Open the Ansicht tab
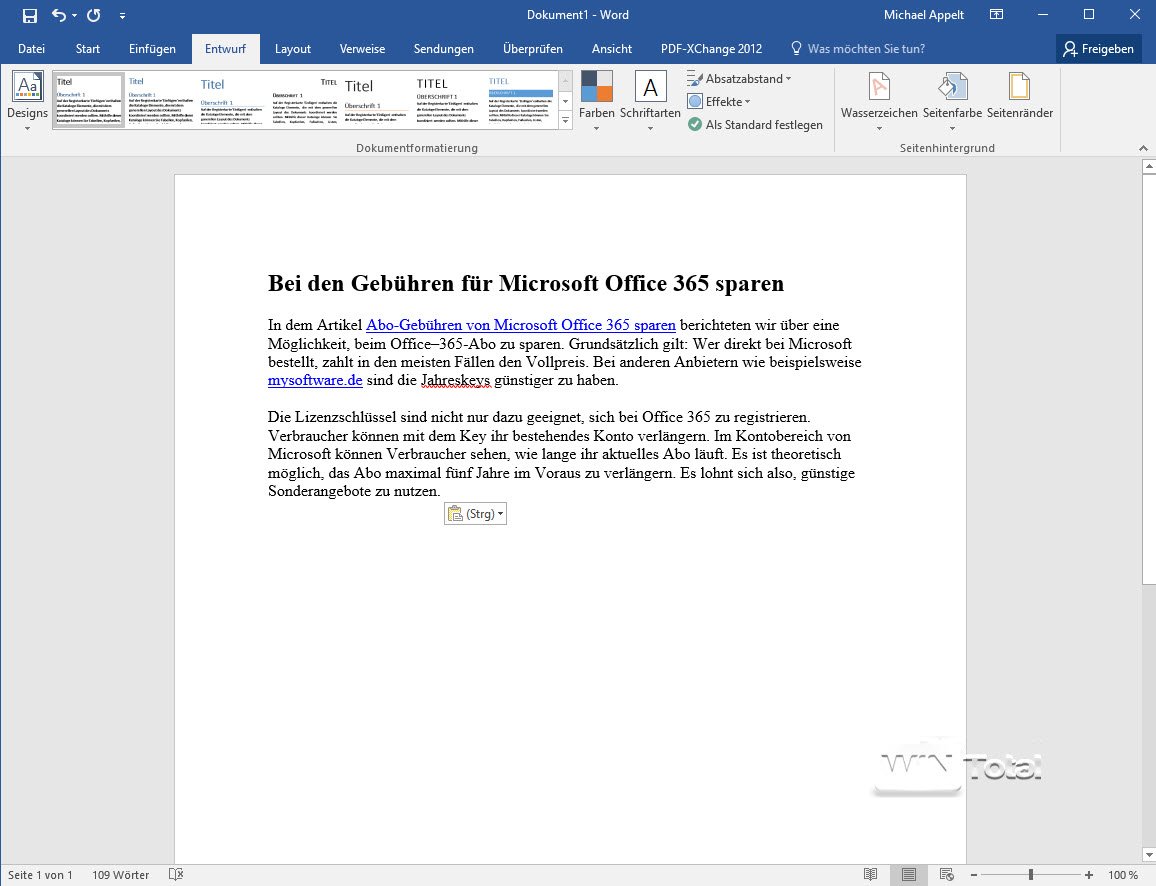This screenshot has width=1156, height=886. pyautogui.click(x=612, y=49)
